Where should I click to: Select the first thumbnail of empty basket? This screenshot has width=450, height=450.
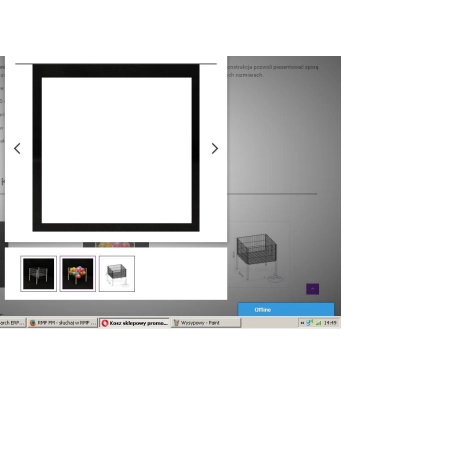pos(39,274)
